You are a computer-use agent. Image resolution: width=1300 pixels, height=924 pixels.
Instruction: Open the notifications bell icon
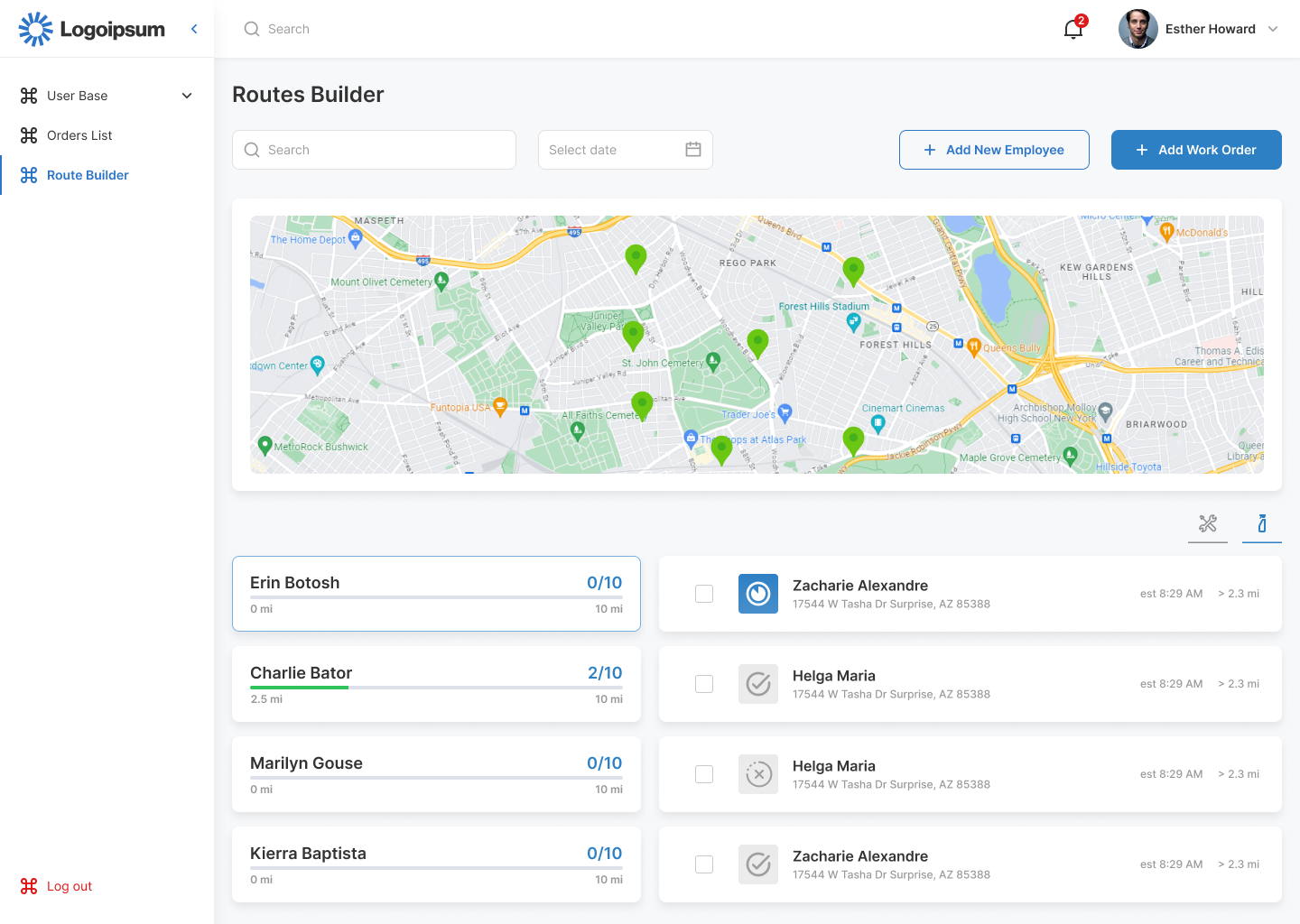tap(1073, 29)
